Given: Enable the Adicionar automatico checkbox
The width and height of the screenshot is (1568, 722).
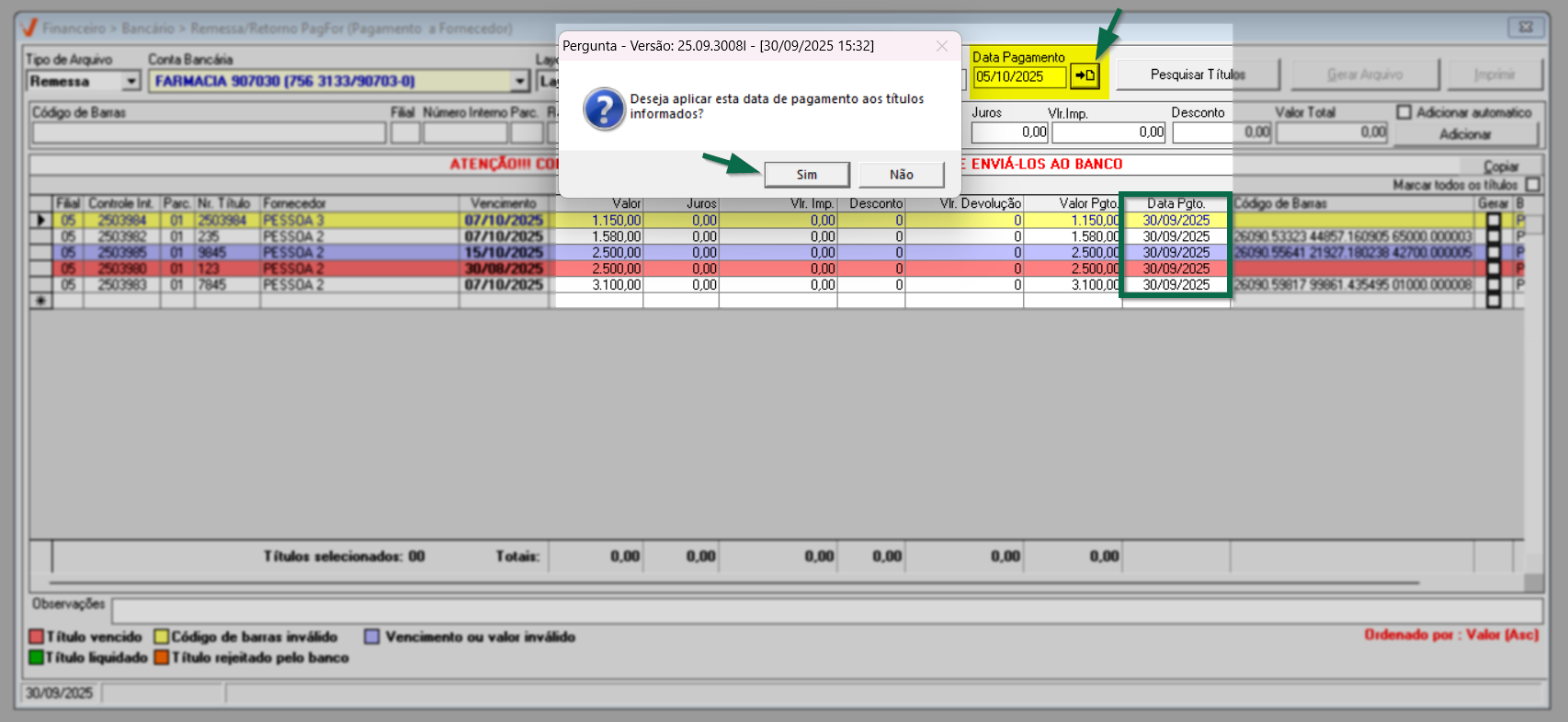Looking at the screenshot, I should pyautogui.click(x=1403, y=112).
